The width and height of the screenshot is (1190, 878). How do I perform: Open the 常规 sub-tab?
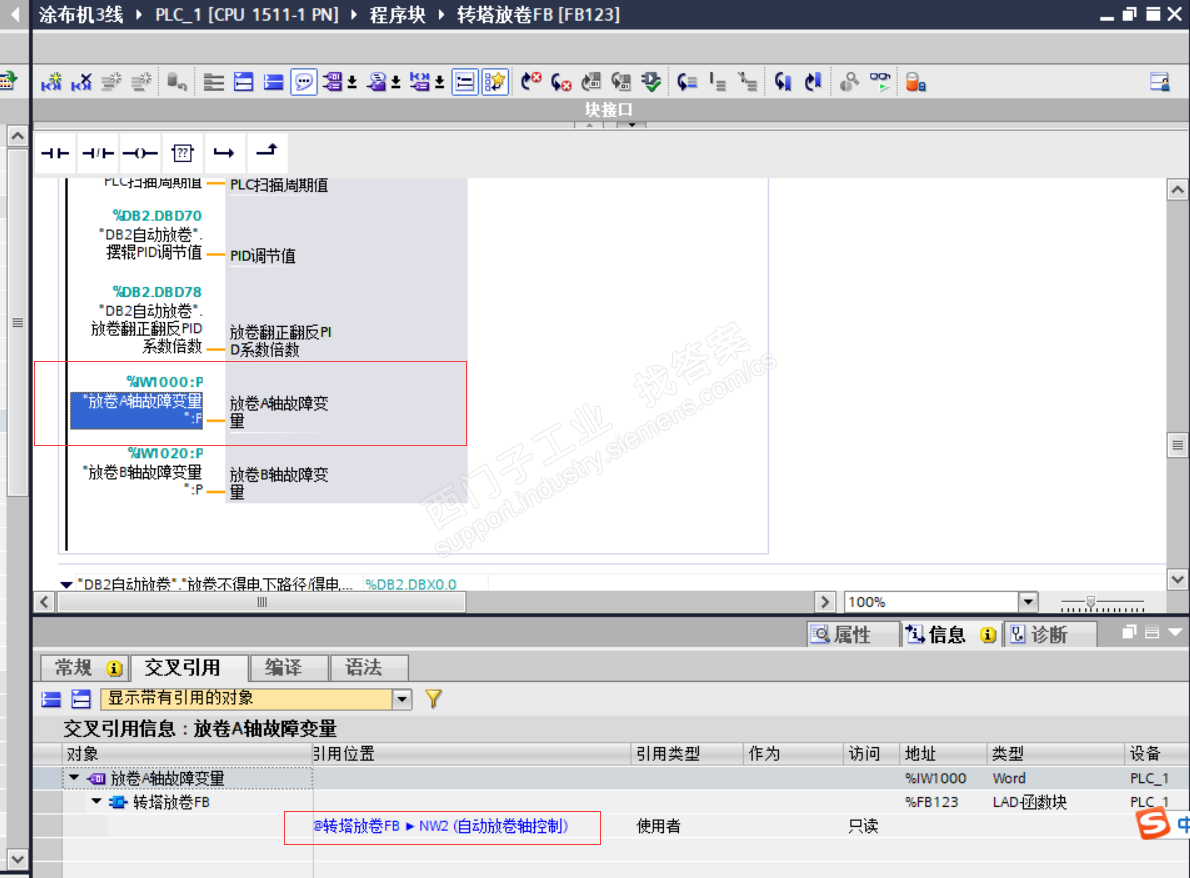click(84, 668)
